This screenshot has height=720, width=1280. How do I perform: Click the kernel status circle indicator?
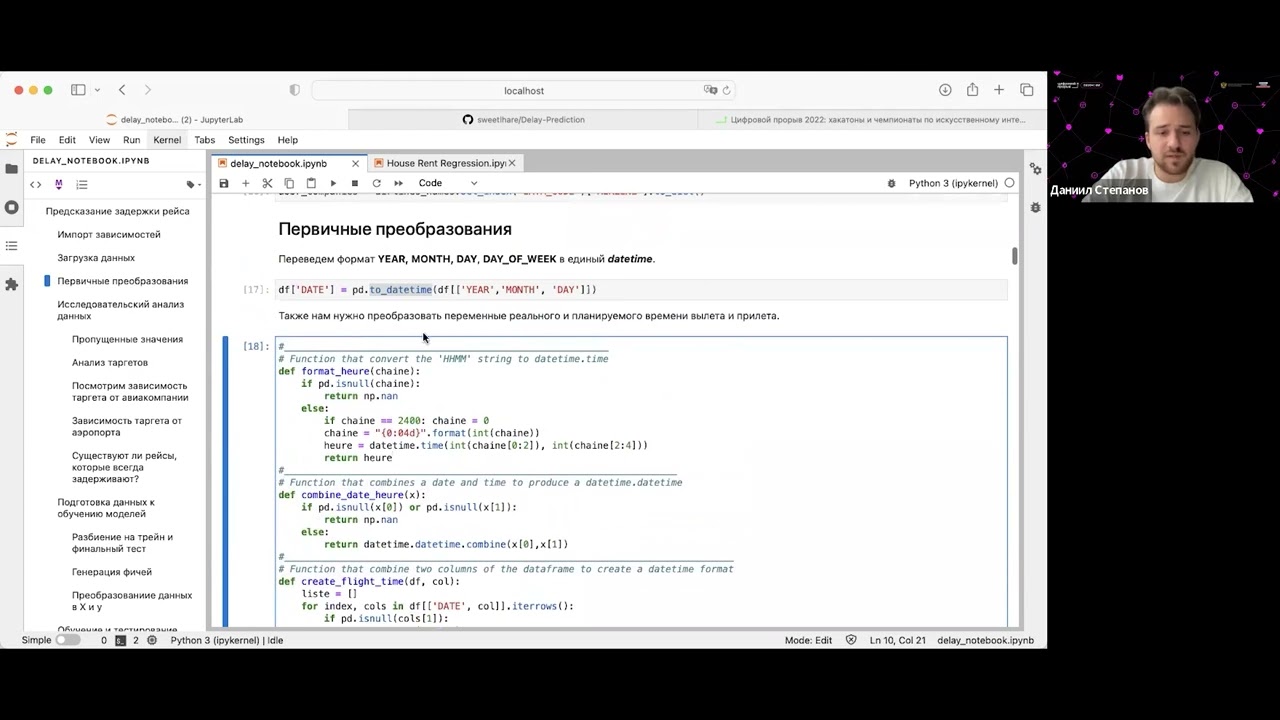1009,183
